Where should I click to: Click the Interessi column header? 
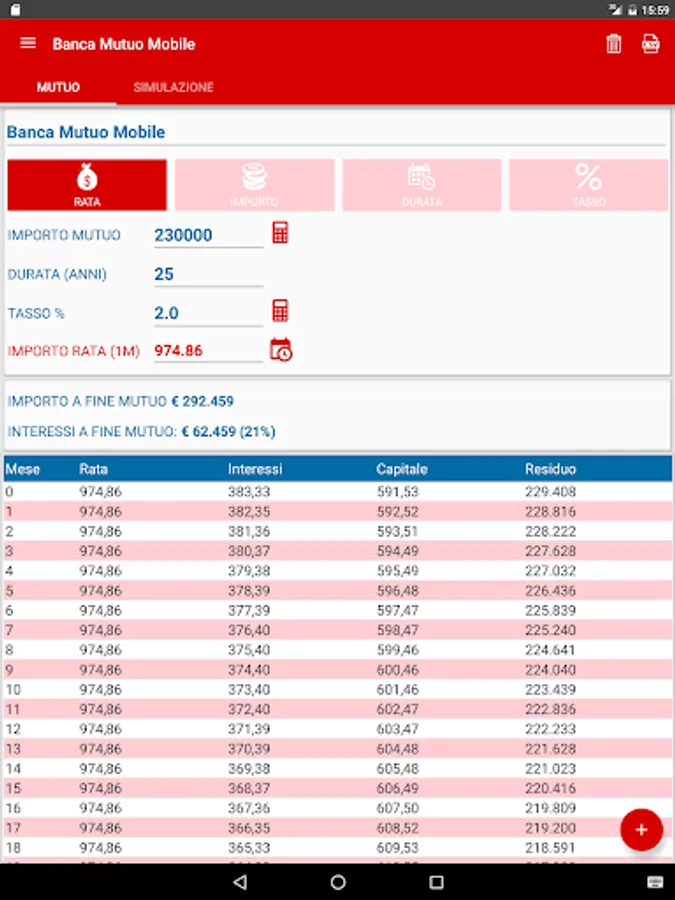click(255, 470)
